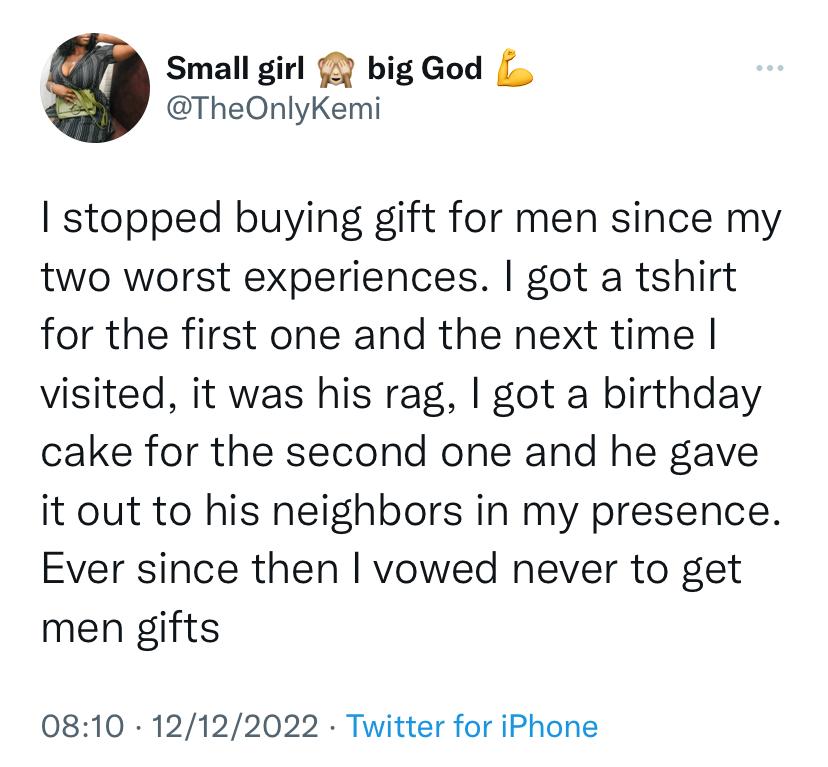This screenshot has height=767, width=828.
Task: Click 'big God' in the display name
Action: pos(425,69)
